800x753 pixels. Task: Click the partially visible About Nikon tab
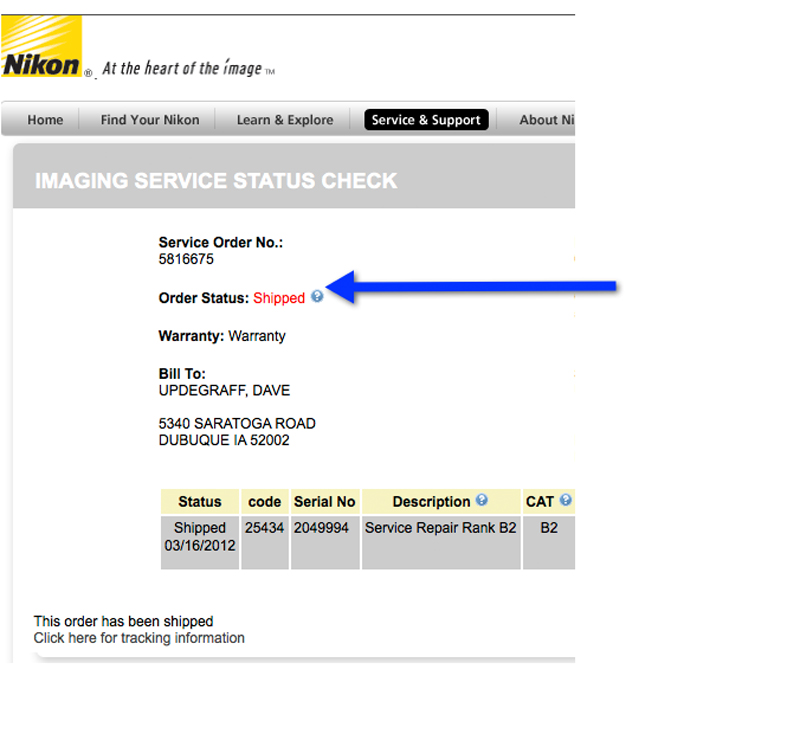click(x=545, y=120)
